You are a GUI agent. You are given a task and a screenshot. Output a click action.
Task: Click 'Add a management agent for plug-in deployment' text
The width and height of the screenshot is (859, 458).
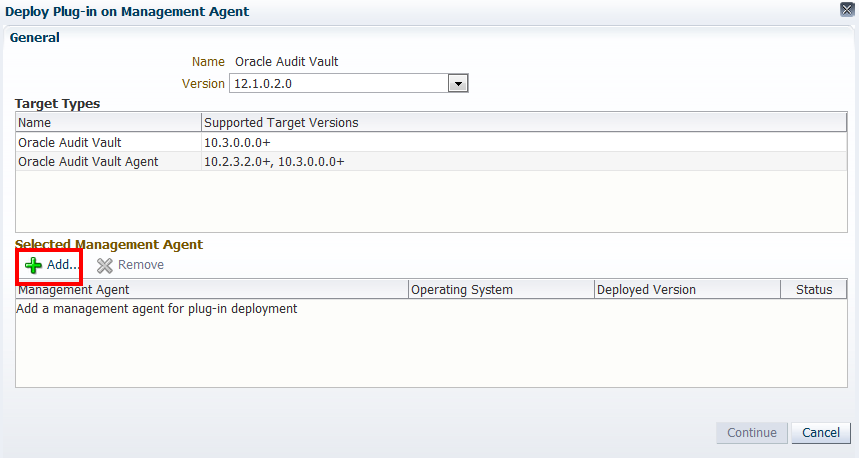pos(157,309)
